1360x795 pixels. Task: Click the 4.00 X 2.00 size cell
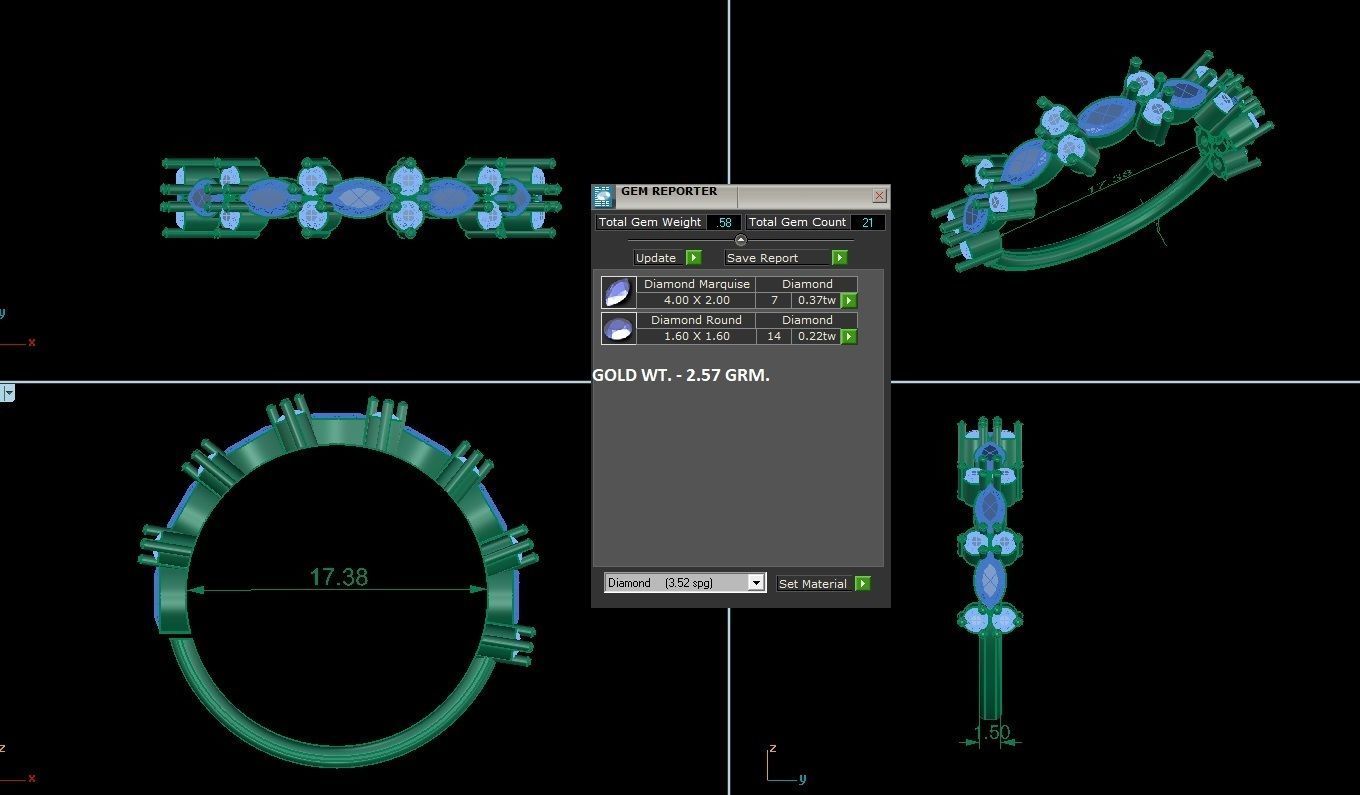pyautogui.click(x=697, y=300)
